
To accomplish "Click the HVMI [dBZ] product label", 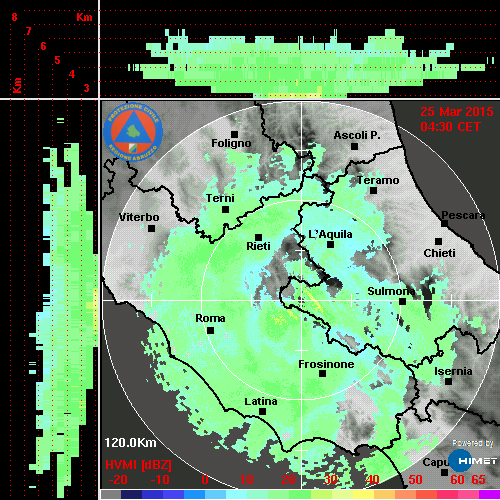I will click(x=138, y=465).
